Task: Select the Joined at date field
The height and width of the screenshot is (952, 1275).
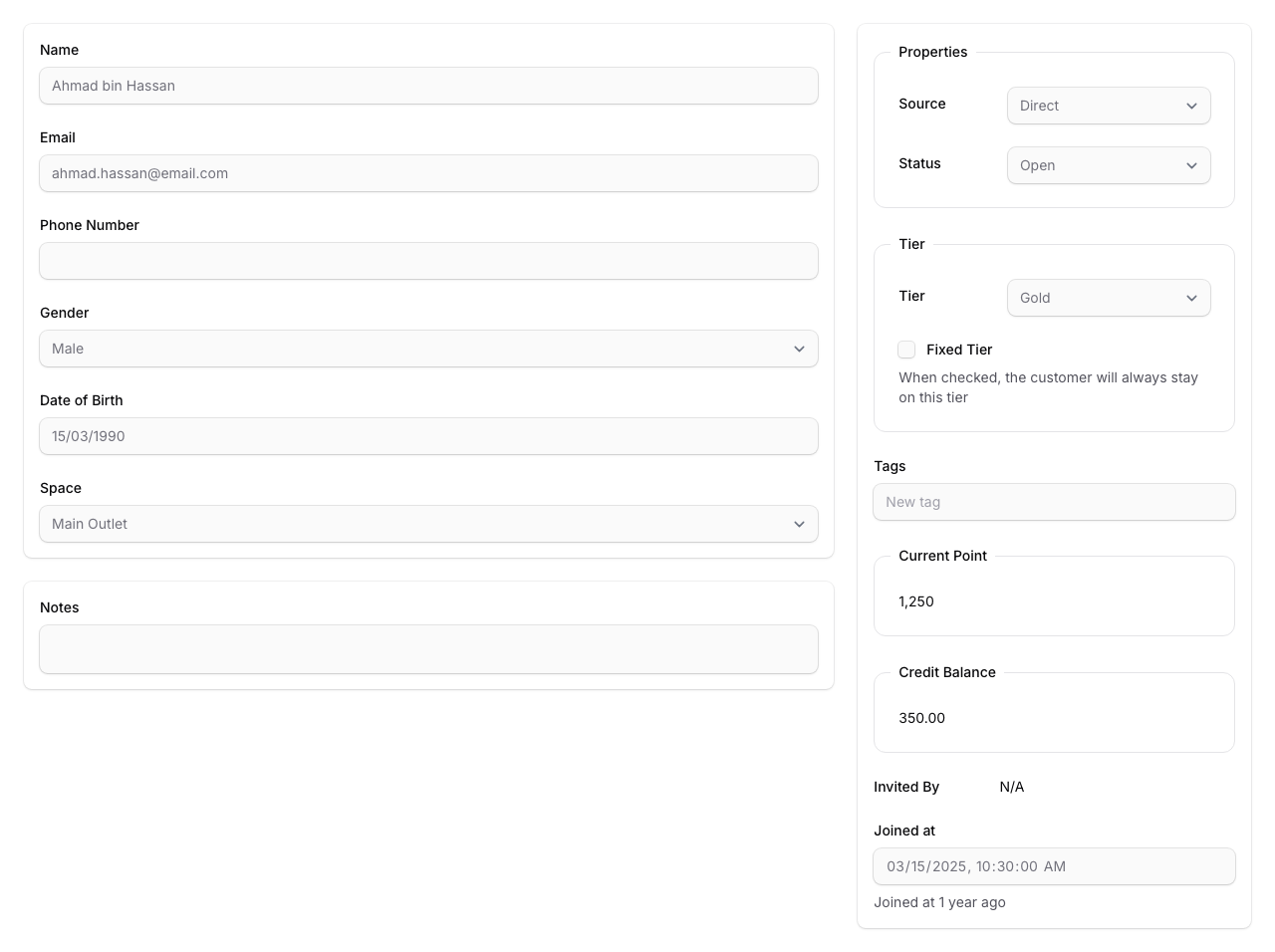Action: pos(1054,866)
